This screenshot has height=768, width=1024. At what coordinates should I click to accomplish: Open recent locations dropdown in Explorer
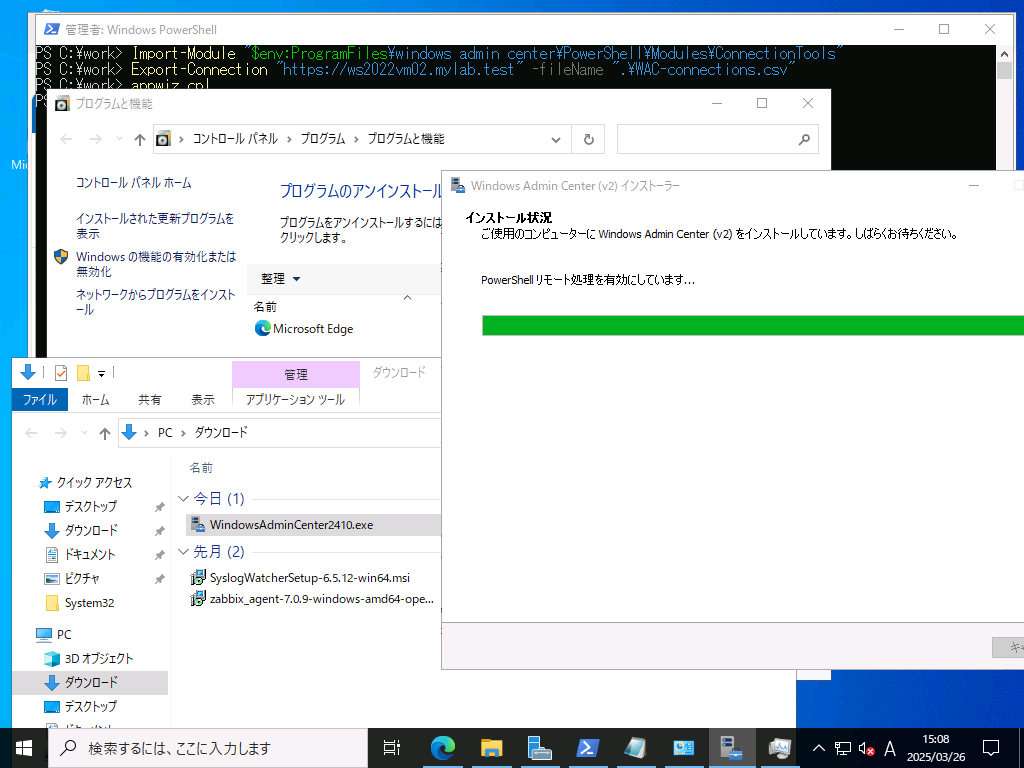click(84, 433)
